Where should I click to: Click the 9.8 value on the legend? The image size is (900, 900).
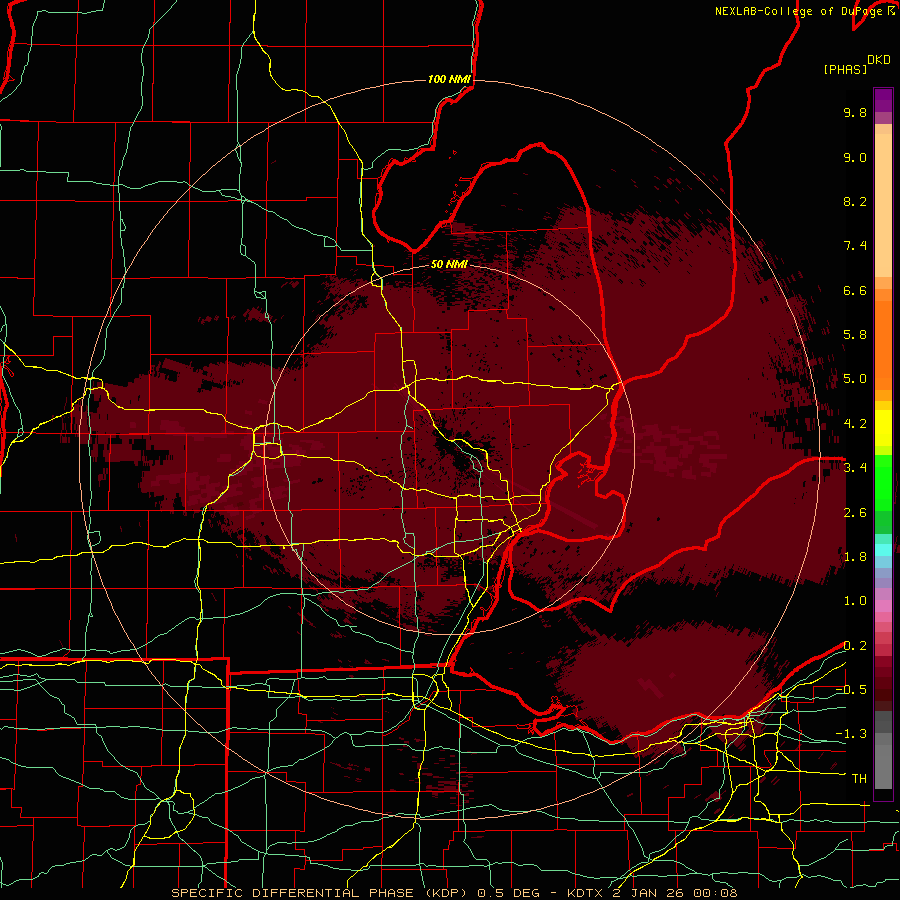855,112
